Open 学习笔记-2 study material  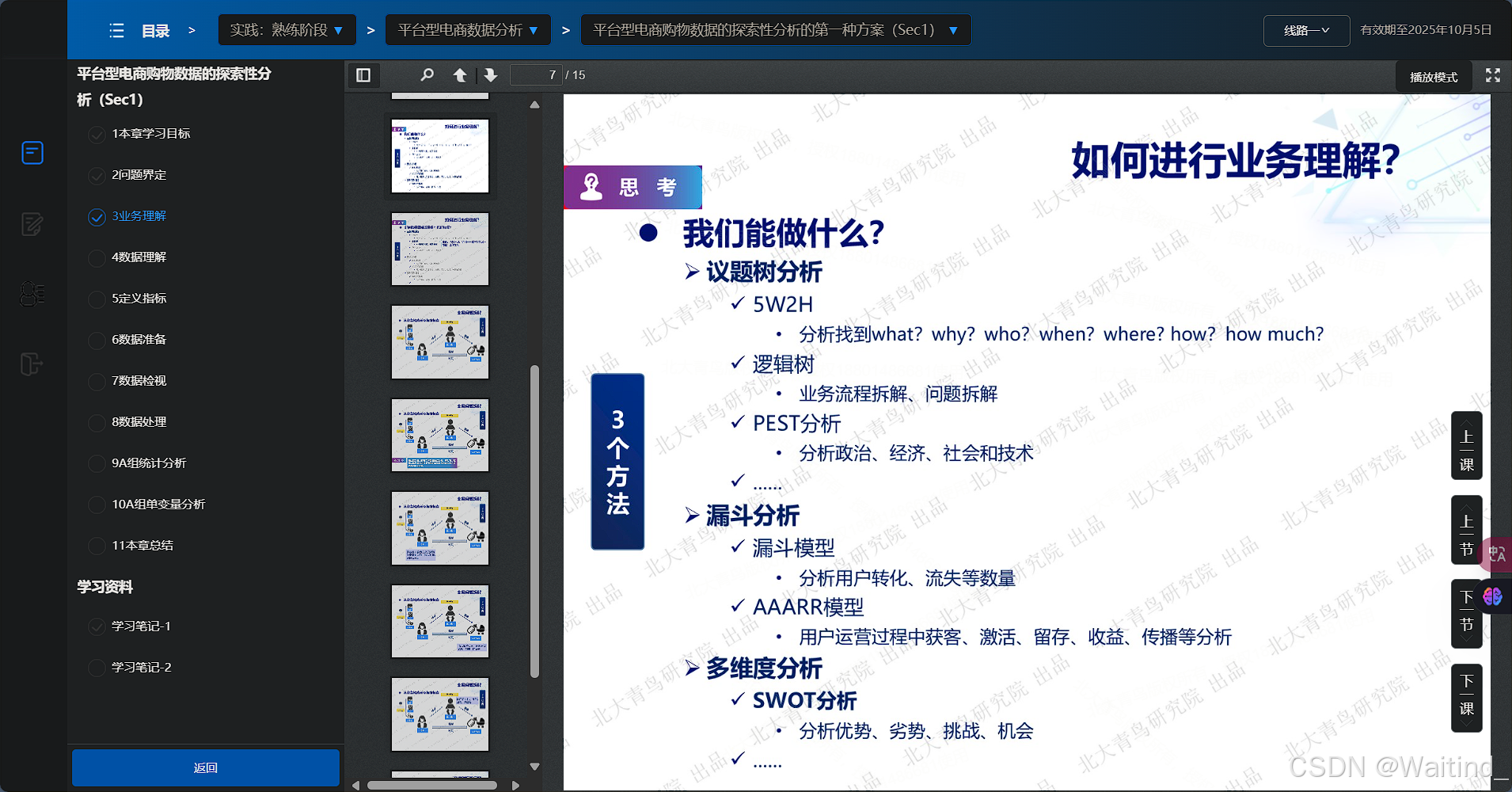(x=142, y=668)
